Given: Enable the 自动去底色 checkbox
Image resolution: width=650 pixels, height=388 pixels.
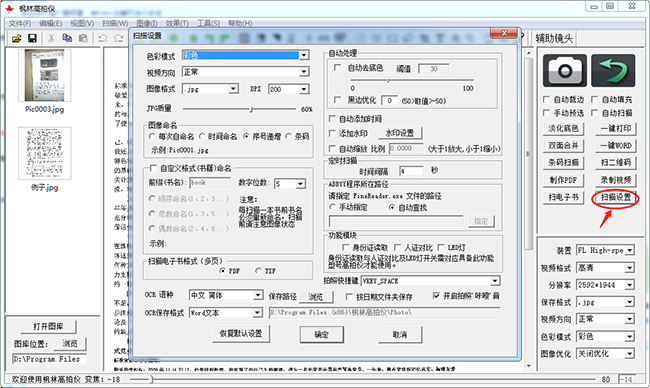Looking at the screenshot, I should [337, 67].
